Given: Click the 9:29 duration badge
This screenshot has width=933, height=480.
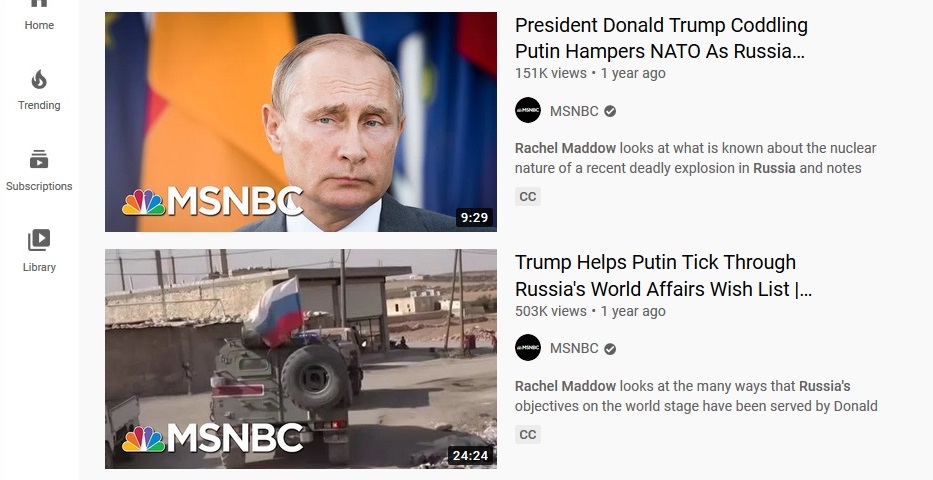Looking at the screenshot, I should (x=474, y=218).
